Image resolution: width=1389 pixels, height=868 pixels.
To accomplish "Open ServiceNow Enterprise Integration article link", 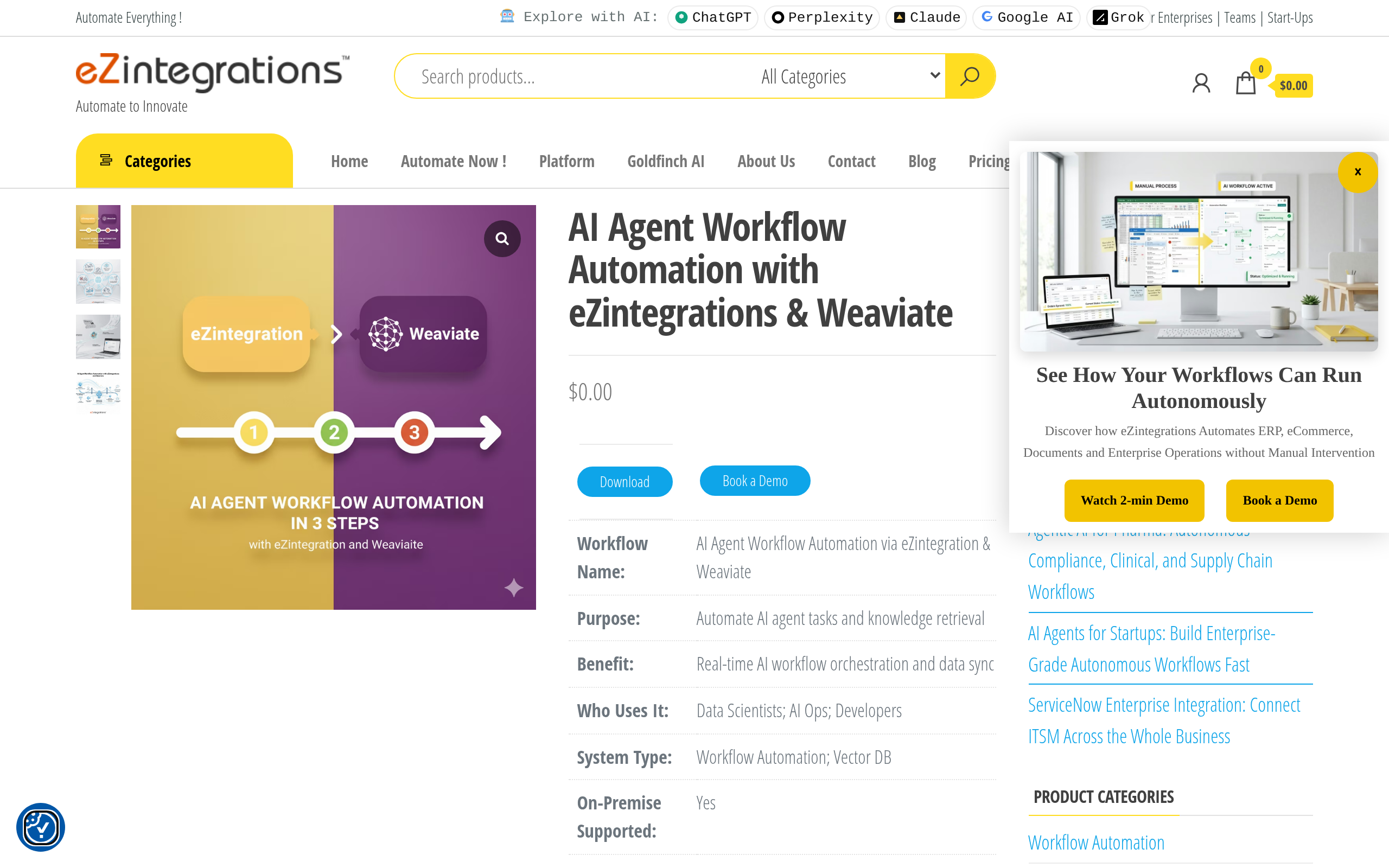I will click(x=1164, y=720).
